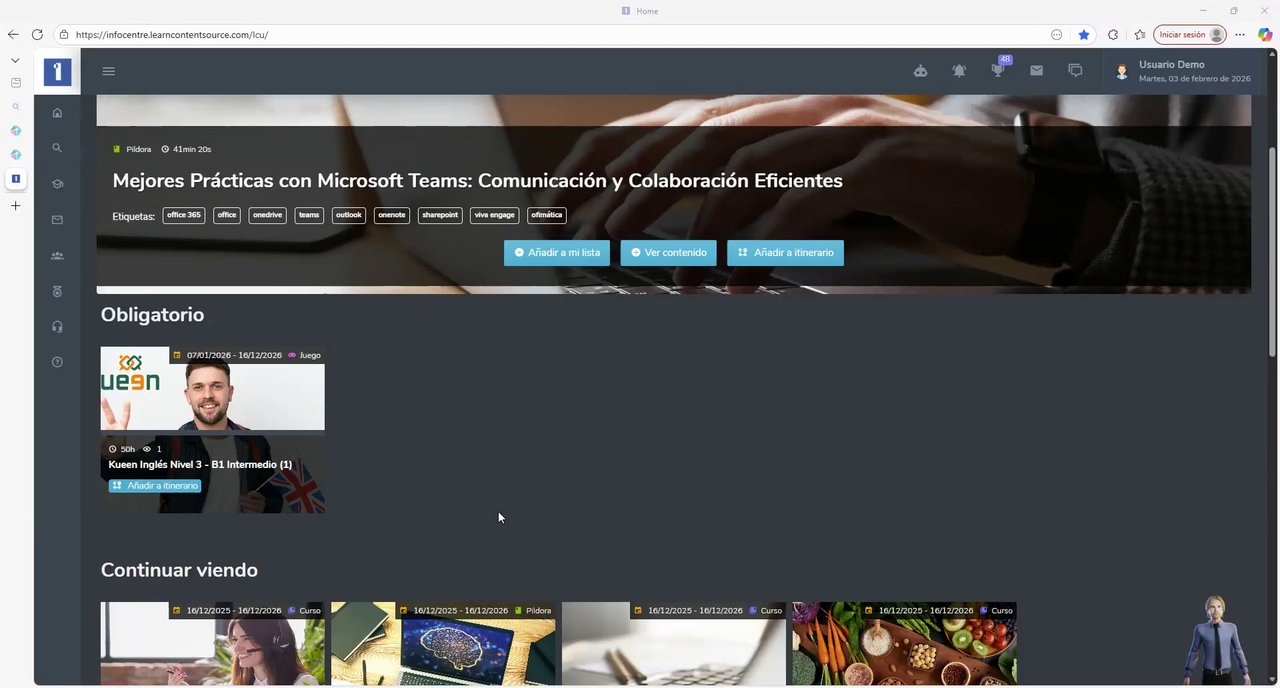The width and height of the screenshot is (1280, 688).
Task: Open the Copilot icon in browser toolbar
Action: point(1265,34)
